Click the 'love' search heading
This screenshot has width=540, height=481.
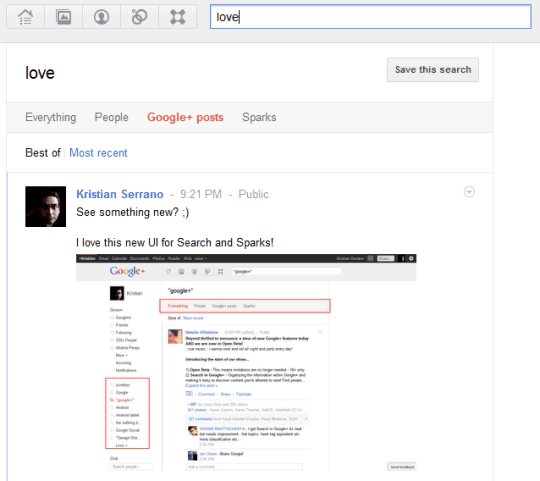[x=40, y=73]
